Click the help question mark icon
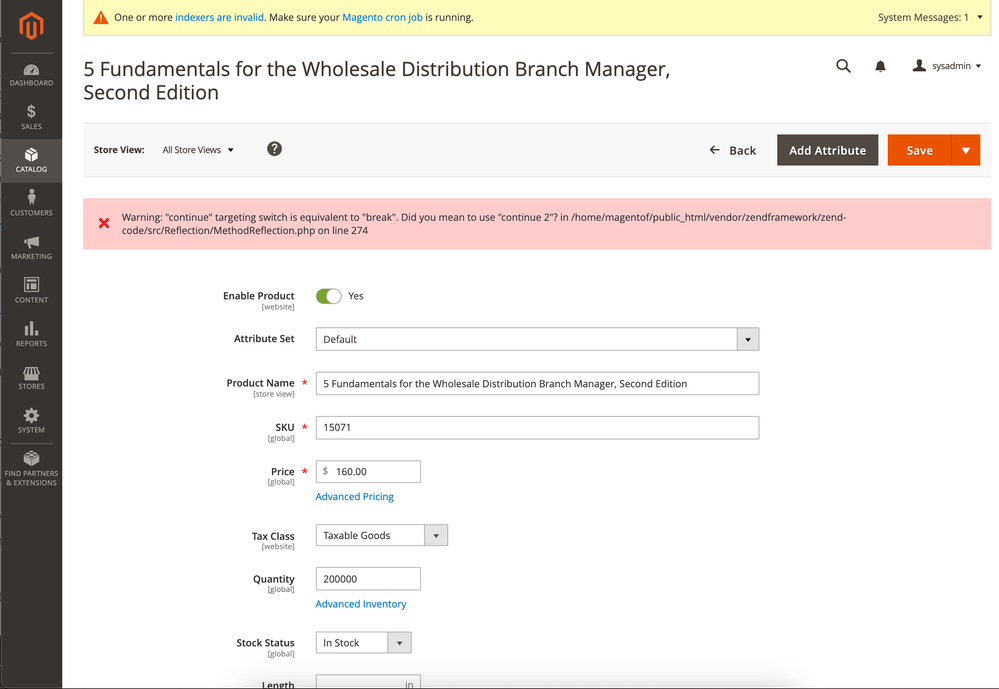The width and height of the screenshot is (999, 689). 274,149
